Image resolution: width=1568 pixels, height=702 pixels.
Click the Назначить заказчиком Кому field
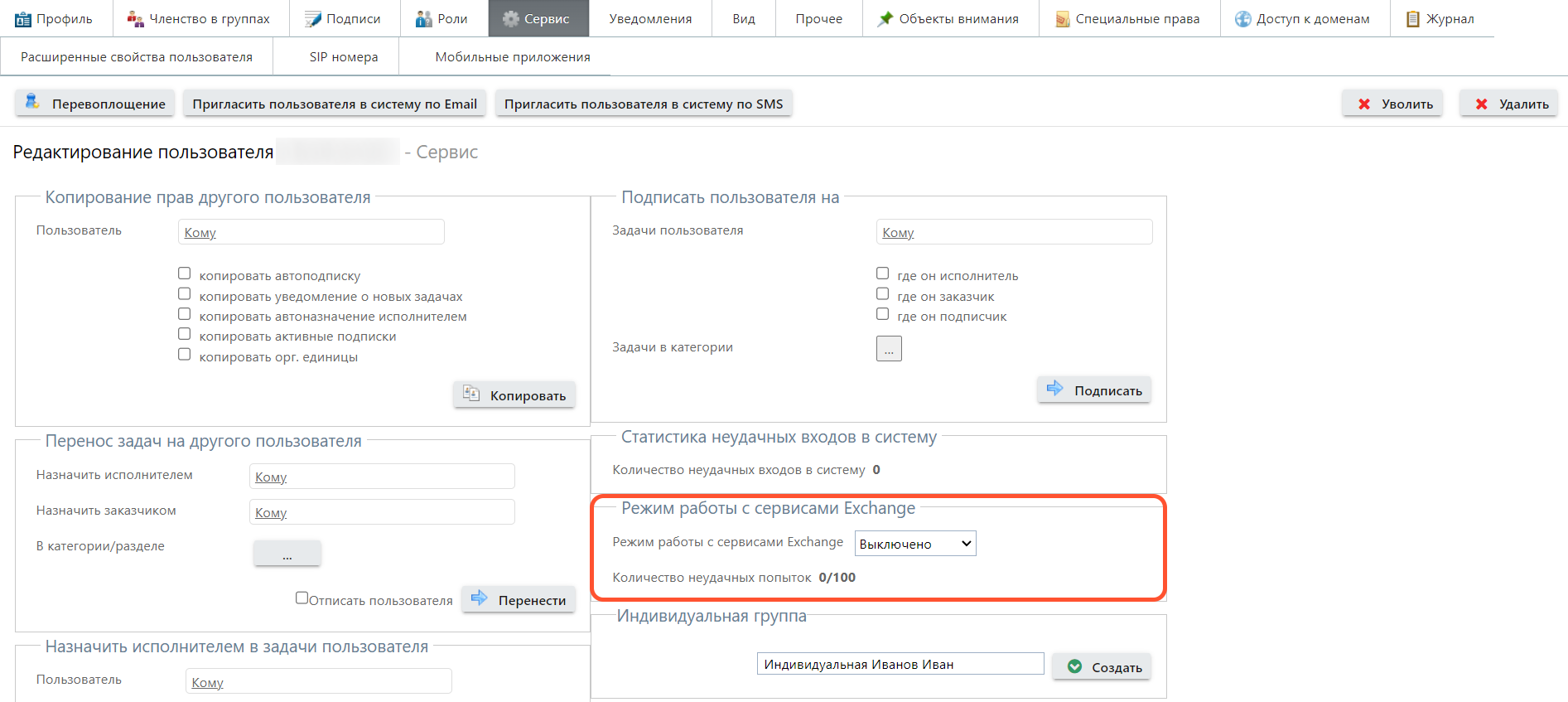tap(382, 512)
